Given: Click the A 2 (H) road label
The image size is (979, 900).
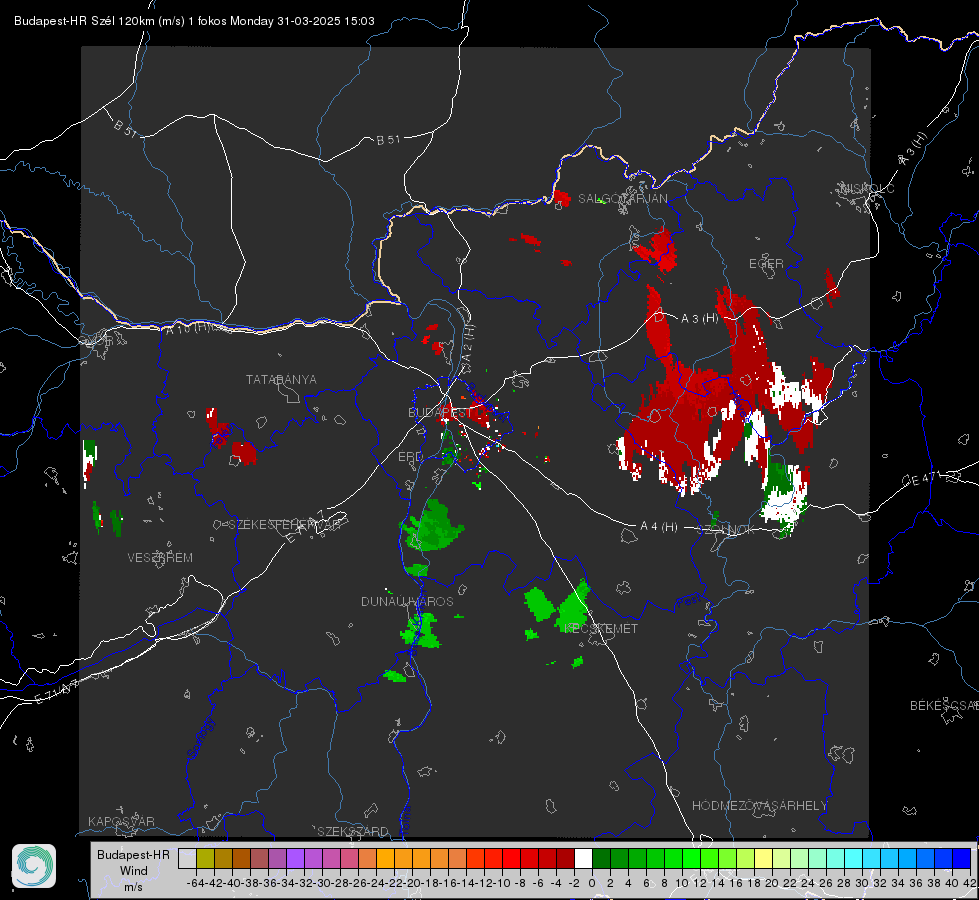Looking at the screenshot, I should coord(468,343).
